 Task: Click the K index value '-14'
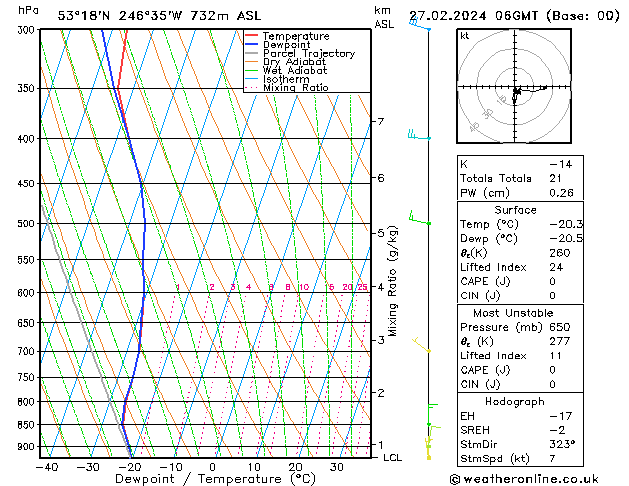tap(561, 164)
